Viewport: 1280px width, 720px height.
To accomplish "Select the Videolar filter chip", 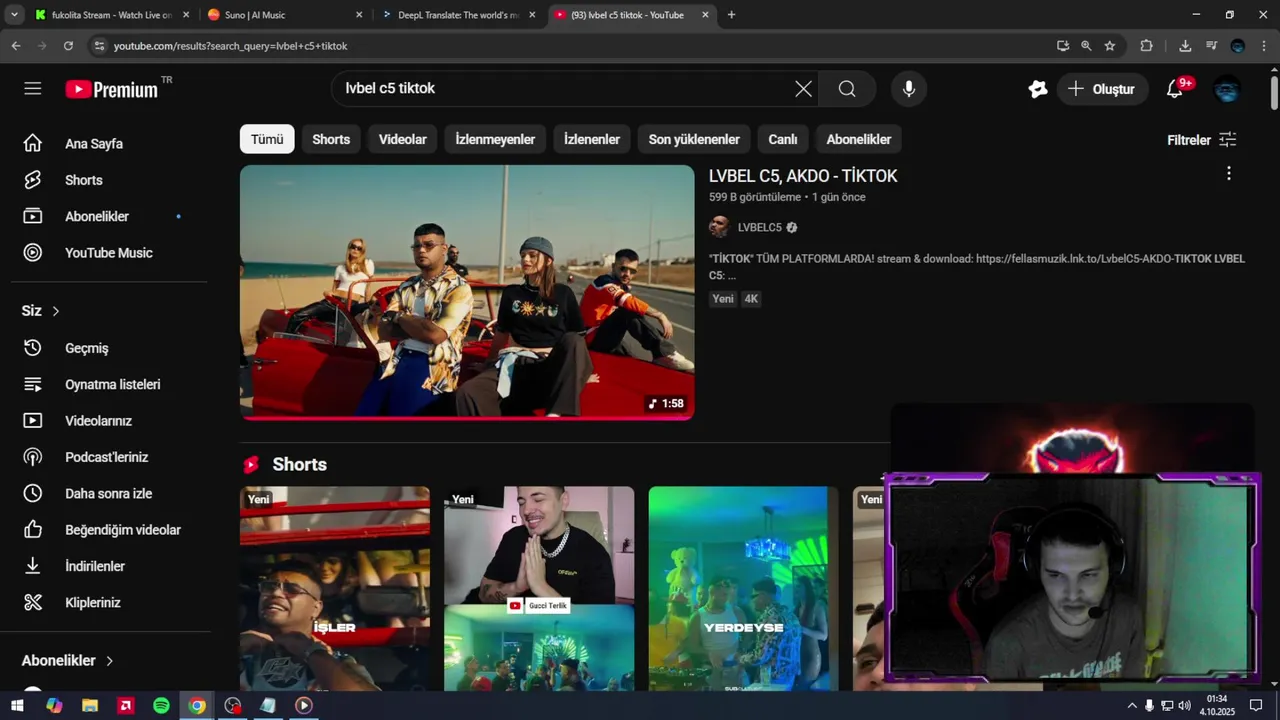I will (x=403, y=139).
